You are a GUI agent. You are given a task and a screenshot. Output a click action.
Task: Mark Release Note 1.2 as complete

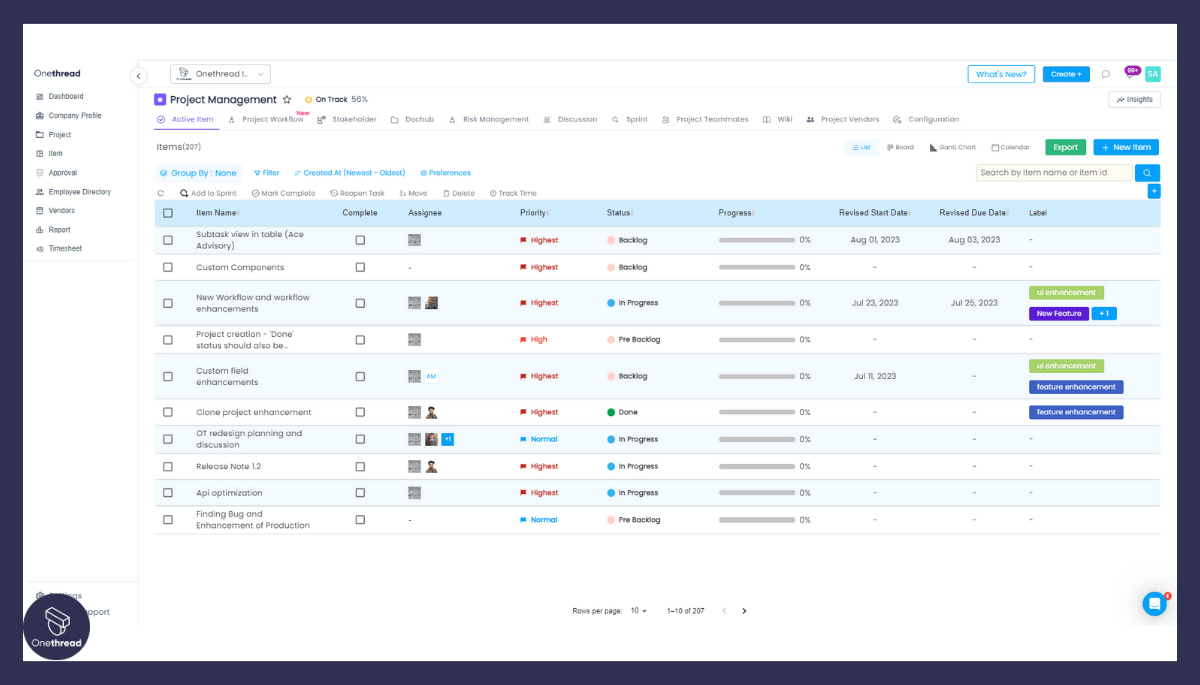(360, 466)
